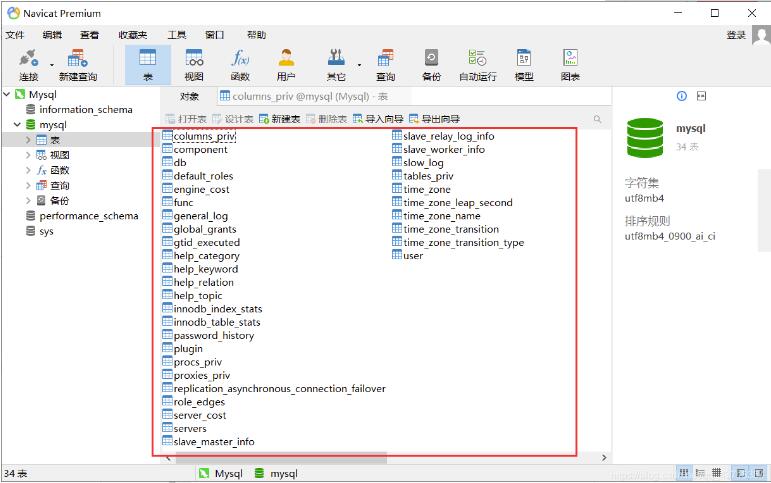Viewport: 771px width, 483px height.
Task: Click the 模型 (Model) toolbar icon
Action: [524, 64]
